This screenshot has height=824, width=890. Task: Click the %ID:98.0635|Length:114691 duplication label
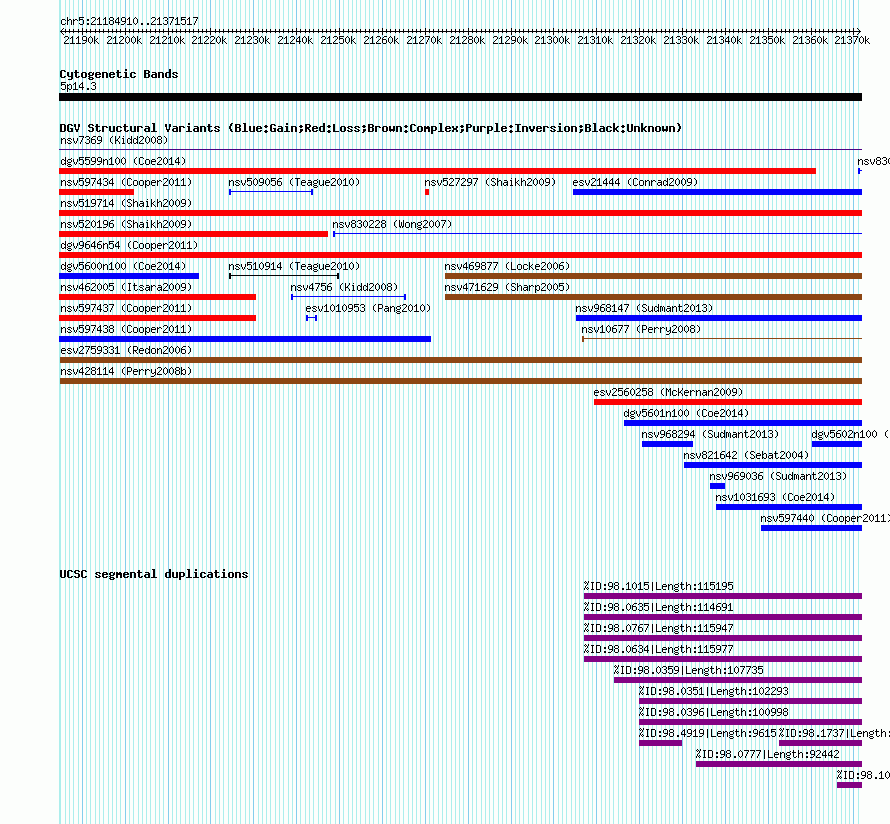pyautogui.click(x=658, y=607)
